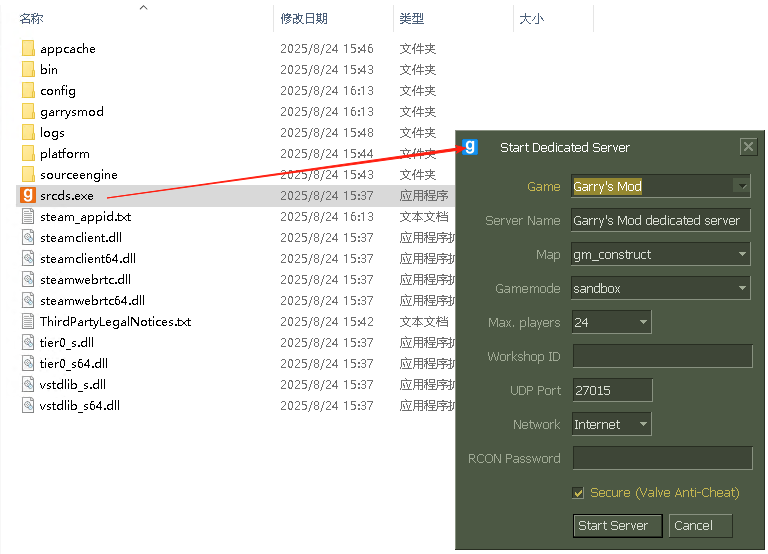The height and width of the screenshot is (554, 768).
Task: Click the steamclient.dll file icon
Action: pos(28,238)
